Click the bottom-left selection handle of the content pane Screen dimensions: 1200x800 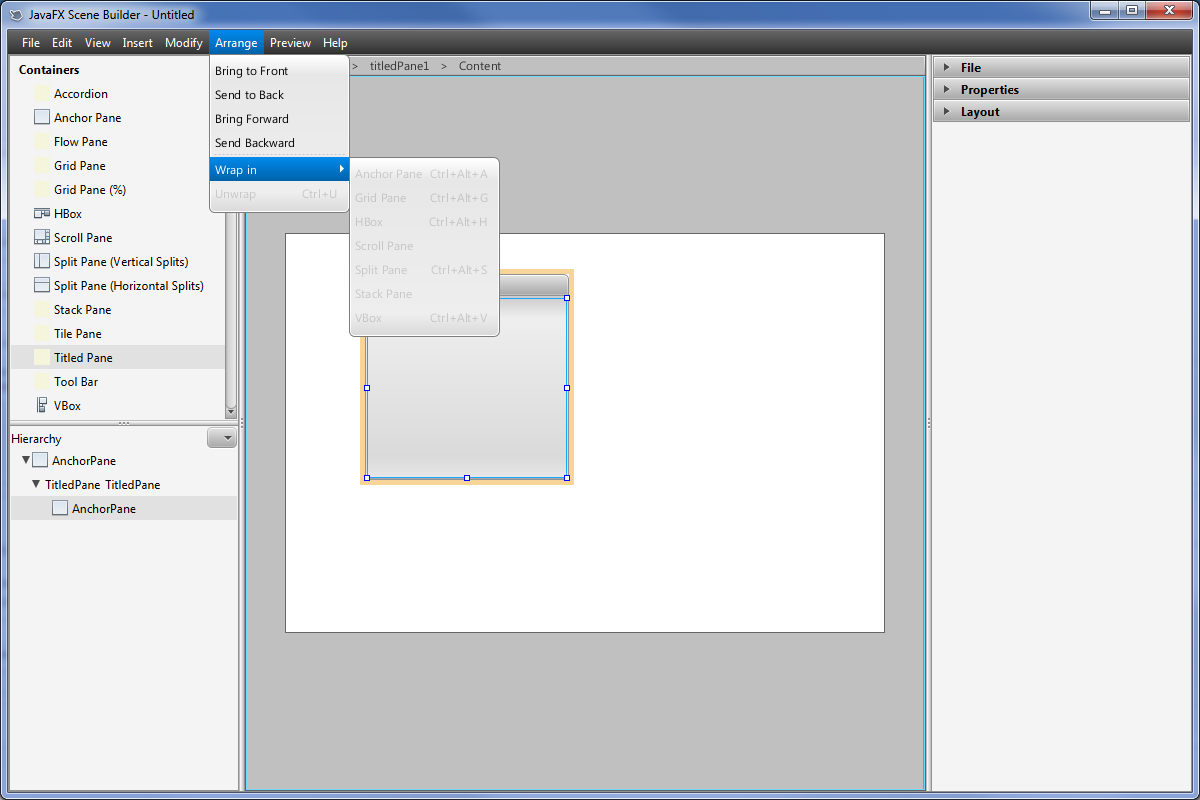(x=367, y=478)
